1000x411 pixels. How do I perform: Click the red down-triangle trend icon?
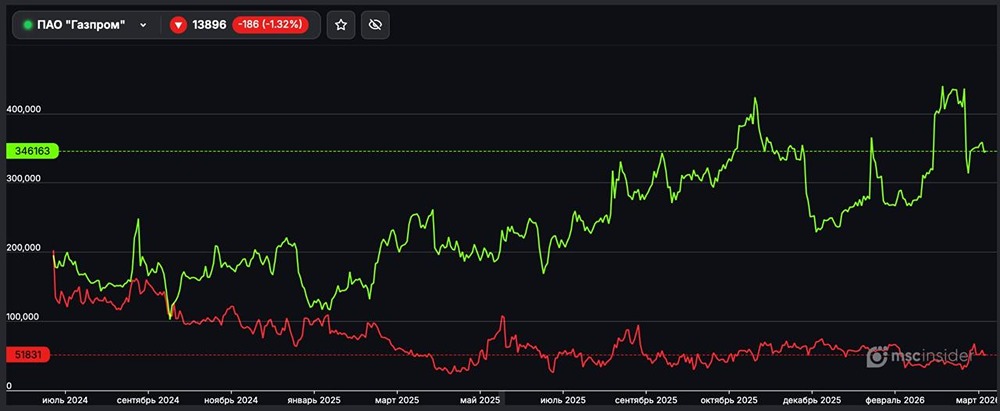pos(179,25)
